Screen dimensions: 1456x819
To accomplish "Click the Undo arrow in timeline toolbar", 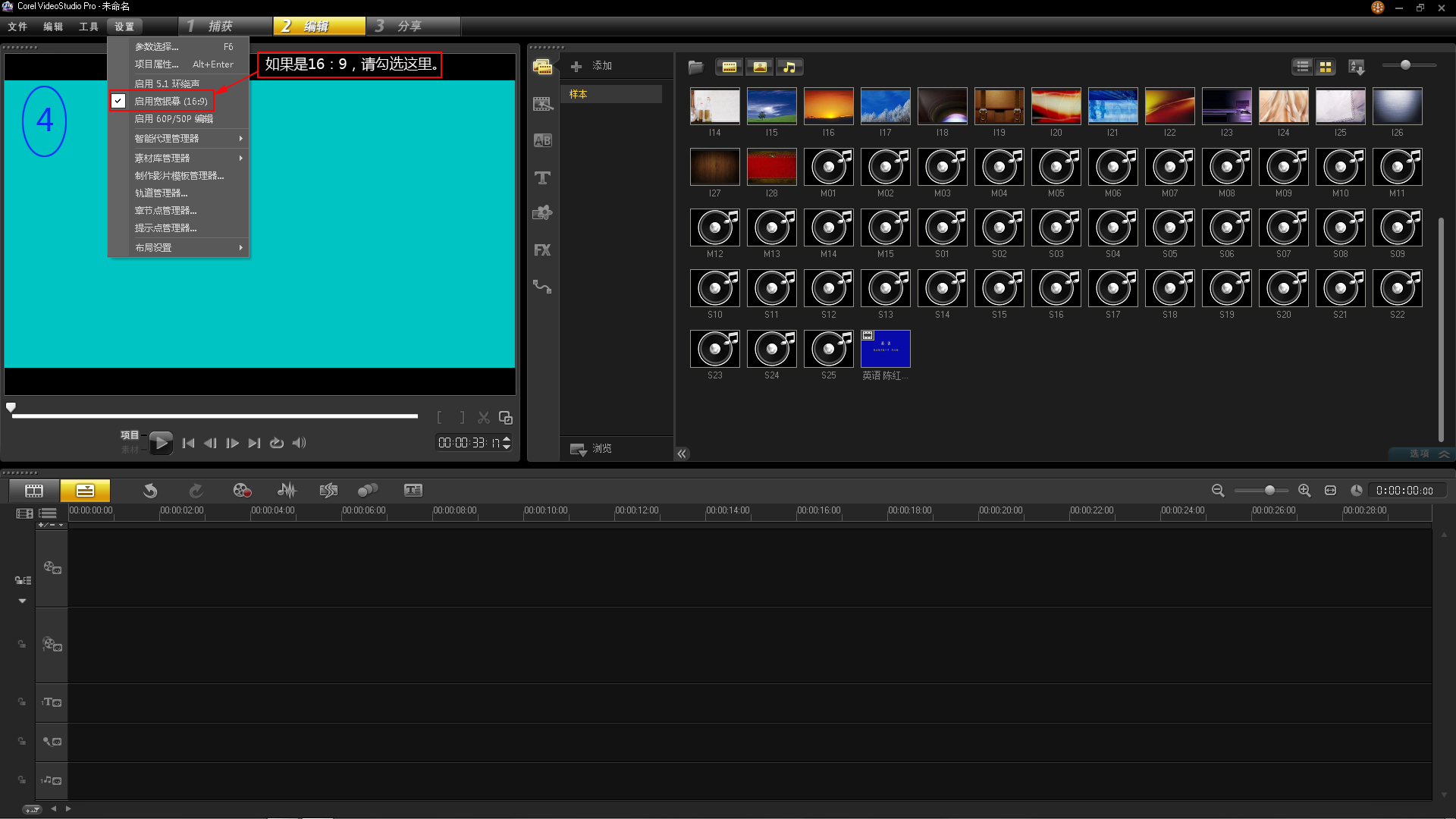I will point(150,491).
